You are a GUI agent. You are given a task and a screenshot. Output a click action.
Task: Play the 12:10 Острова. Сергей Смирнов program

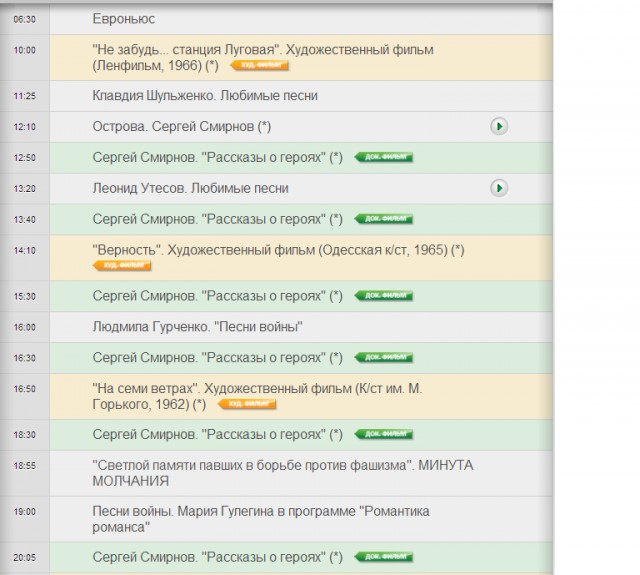click(498, 127)
